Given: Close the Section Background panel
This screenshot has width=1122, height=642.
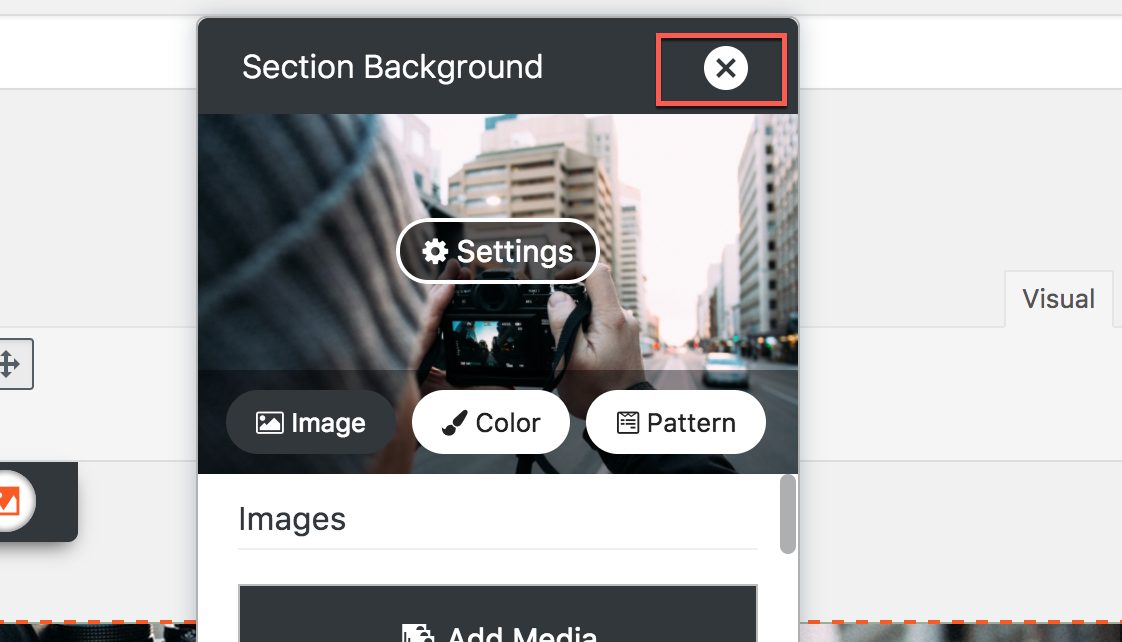Looking at the screenshot, I should 726,69.
